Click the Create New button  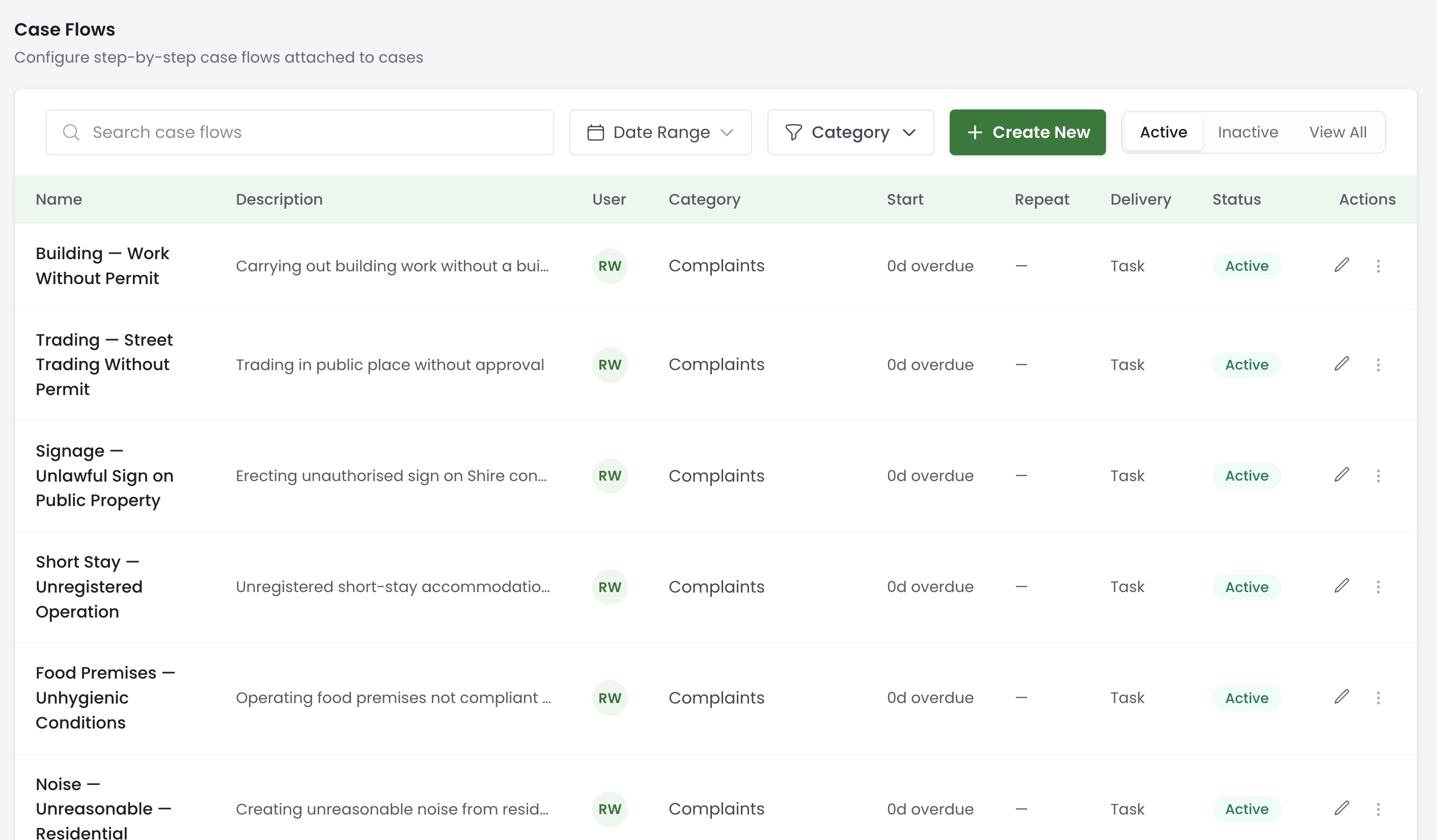point(1027,132)
